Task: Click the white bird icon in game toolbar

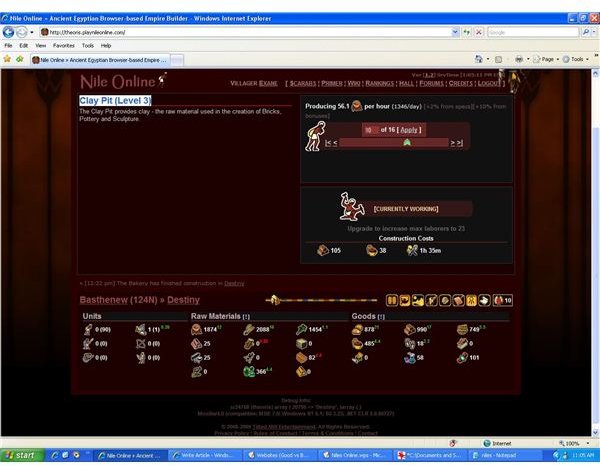Action: tap(484, 300)
